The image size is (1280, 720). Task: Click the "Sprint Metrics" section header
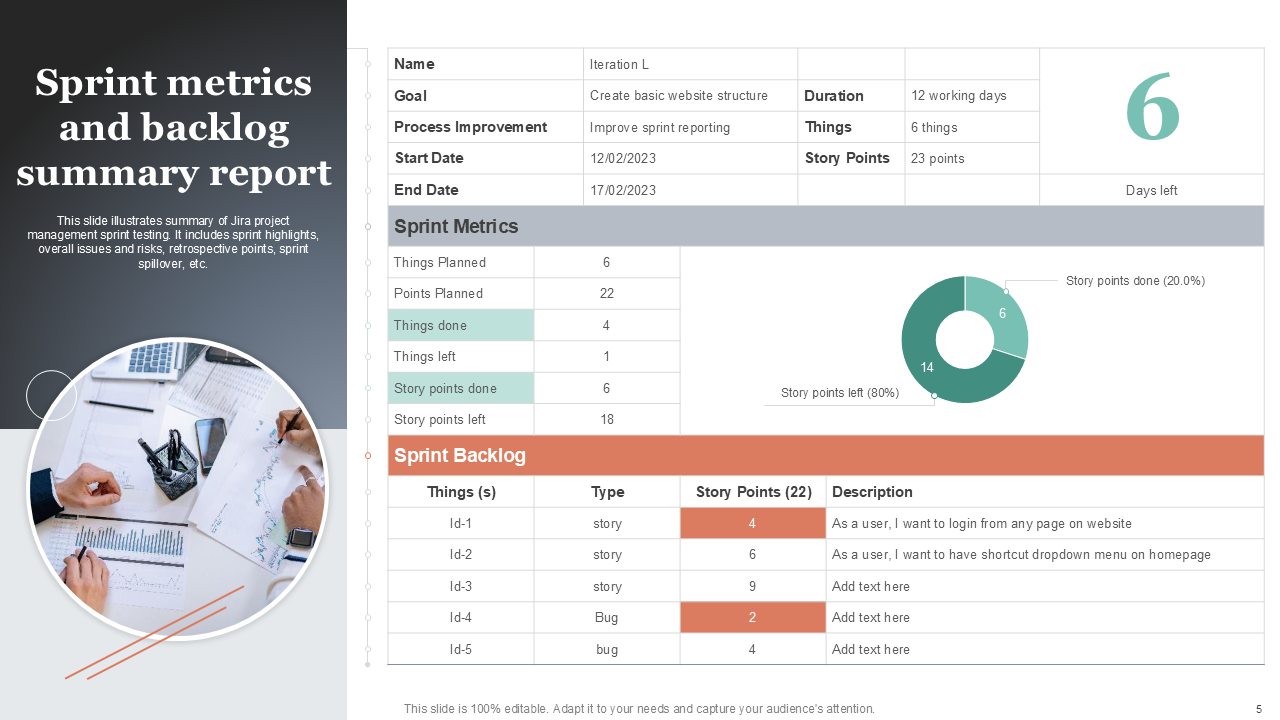point(826,226)
